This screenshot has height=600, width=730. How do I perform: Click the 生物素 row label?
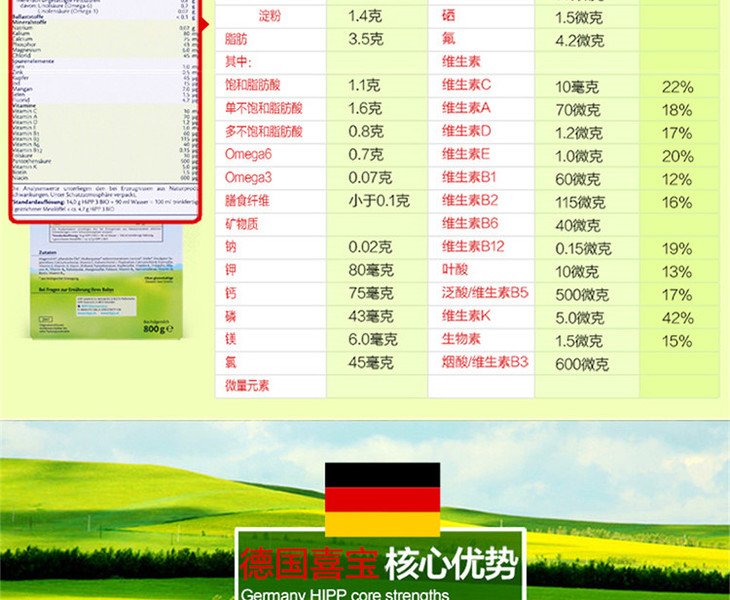click(x=461, y=340)
